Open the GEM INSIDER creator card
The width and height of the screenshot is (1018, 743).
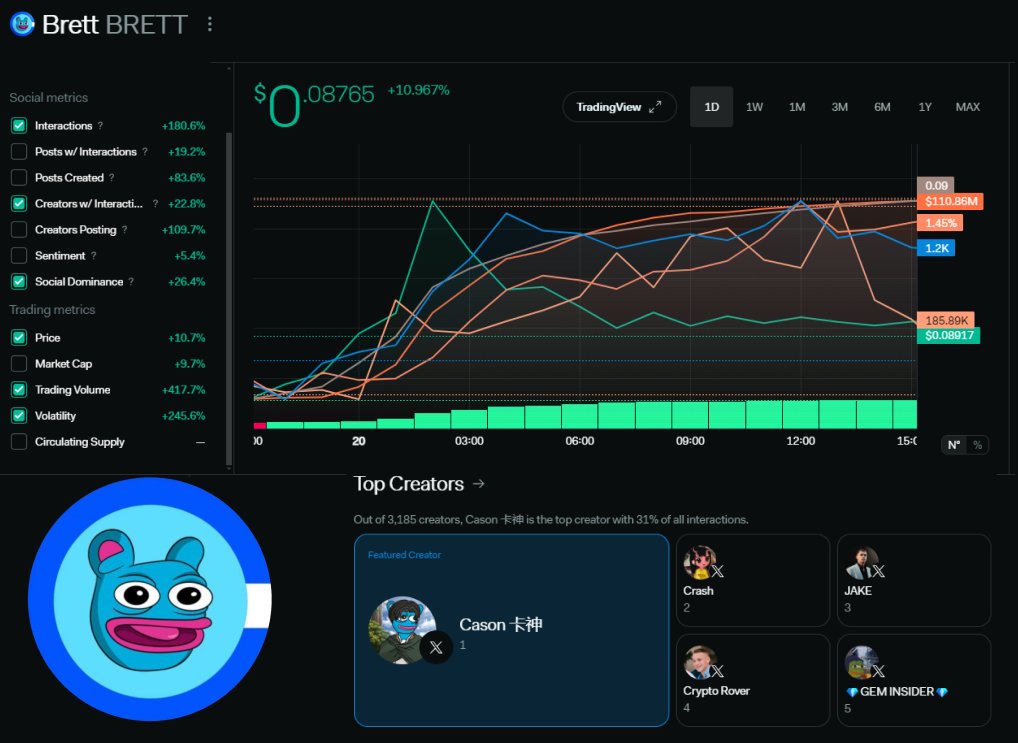click(x=914, y=680)
